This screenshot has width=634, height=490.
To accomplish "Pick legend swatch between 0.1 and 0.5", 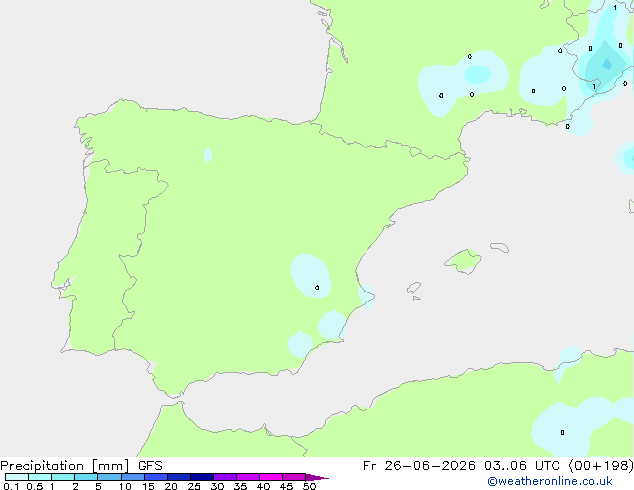I will (x=17, y=477).
